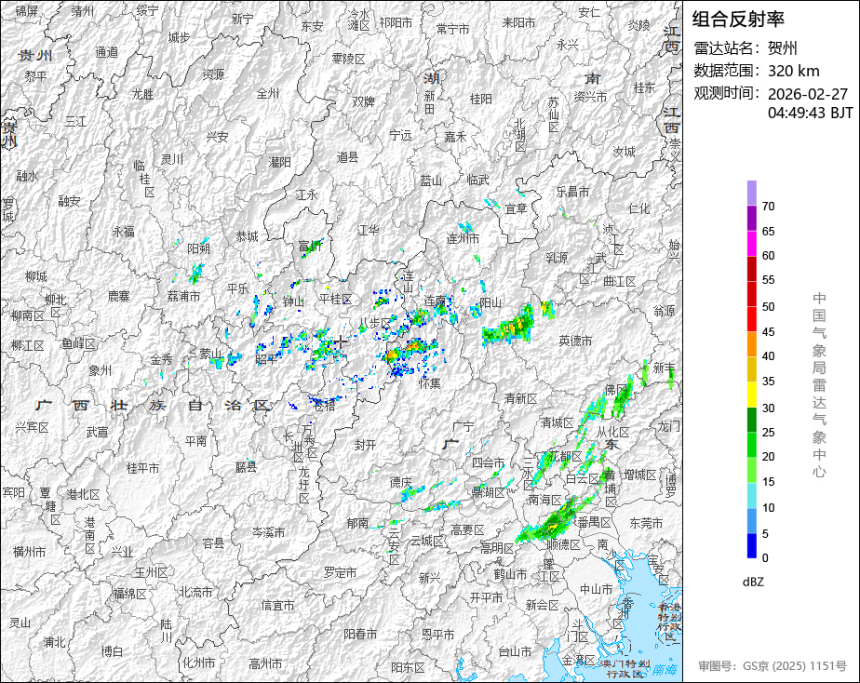Click the 龙胜 county label
The image size is (860, 683).
[x=143, y=95]
